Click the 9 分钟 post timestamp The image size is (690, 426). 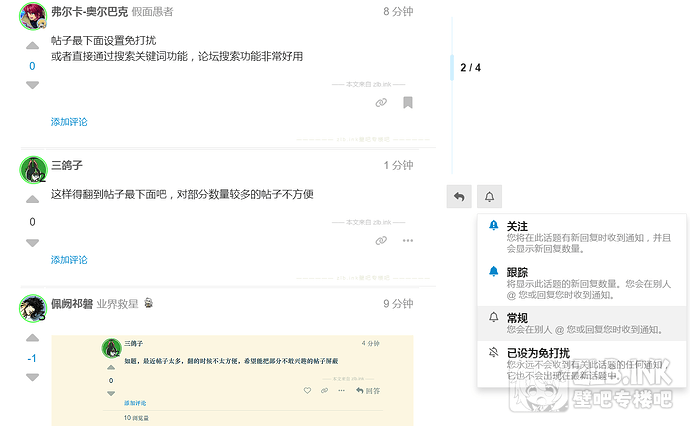[398, 304]
